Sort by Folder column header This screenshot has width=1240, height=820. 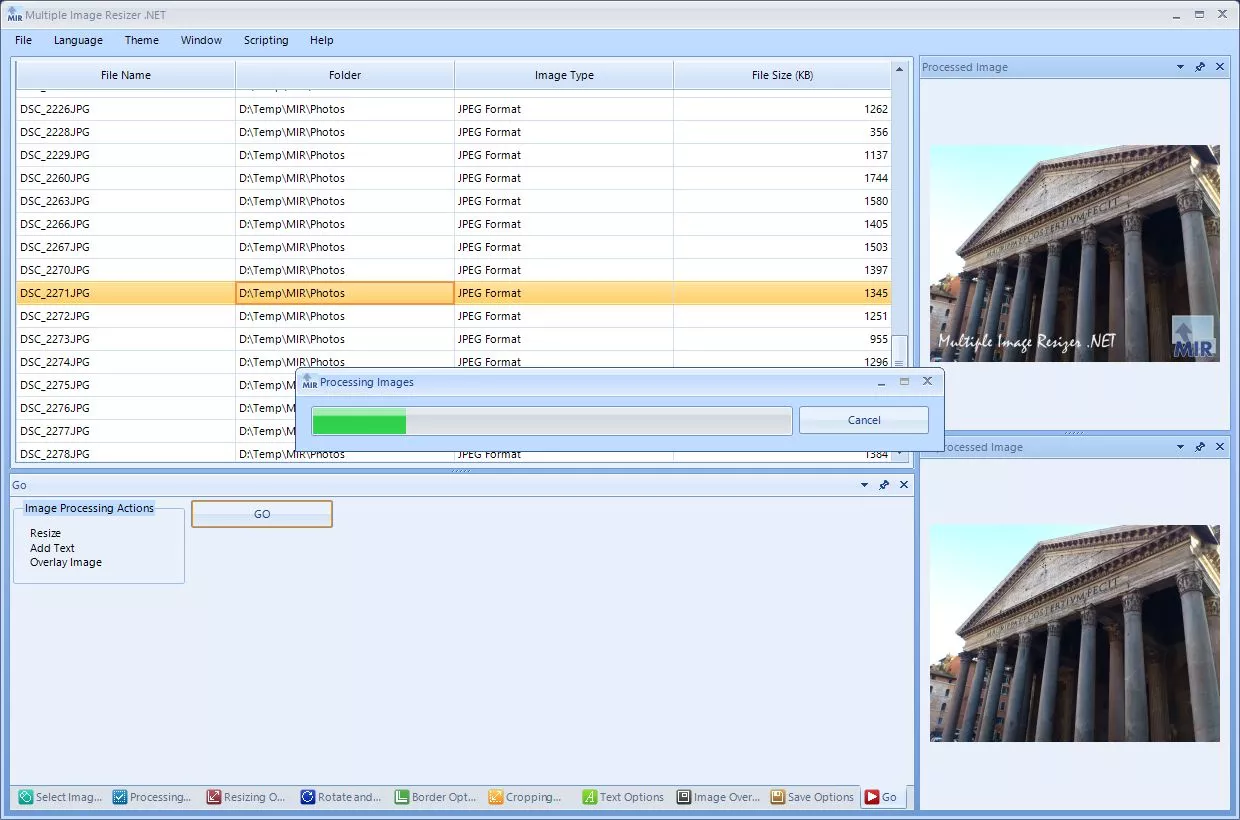point(345,75)
